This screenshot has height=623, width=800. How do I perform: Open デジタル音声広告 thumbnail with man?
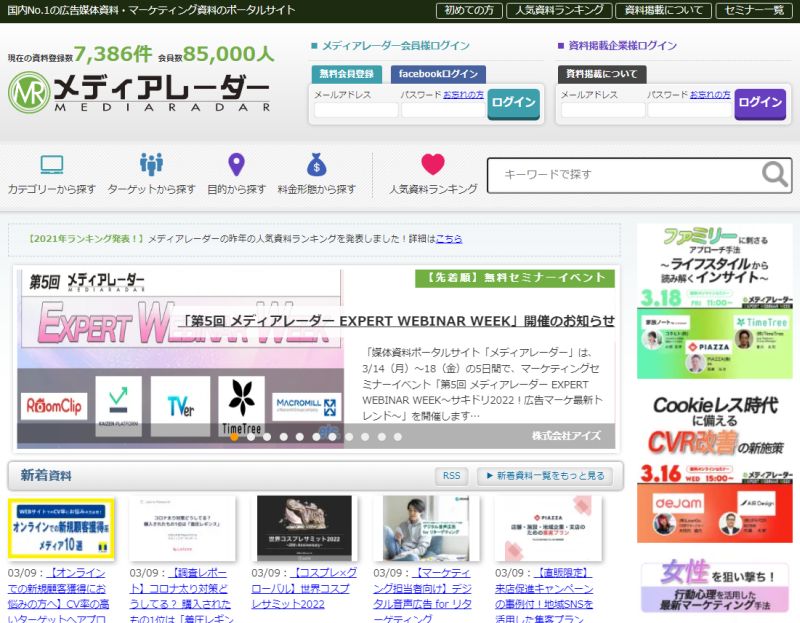click(x=427, y=529)
